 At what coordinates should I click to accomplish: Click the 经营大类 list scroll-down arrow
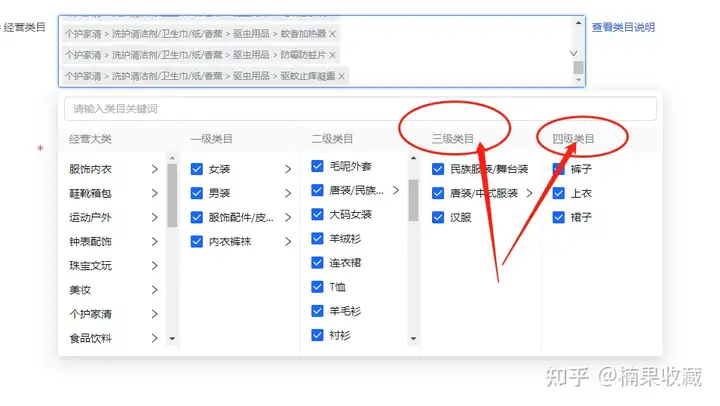pos(172,338)
